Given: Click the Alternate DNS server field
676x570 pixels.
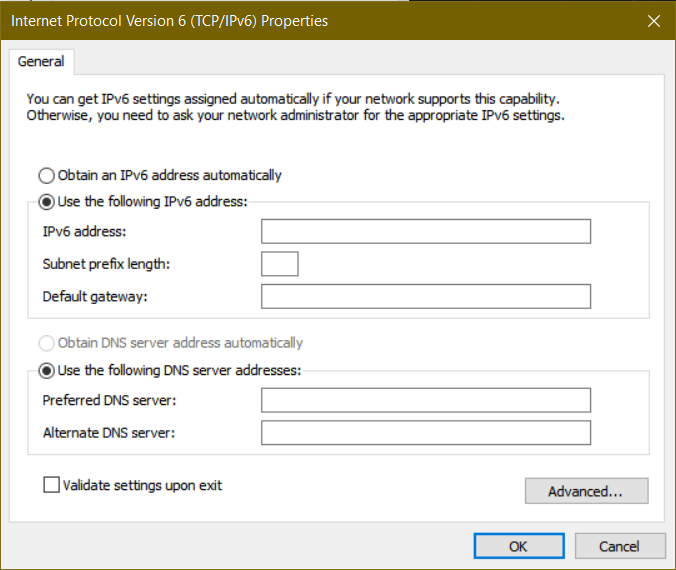Looking at the screenshot, I should 426,433.
